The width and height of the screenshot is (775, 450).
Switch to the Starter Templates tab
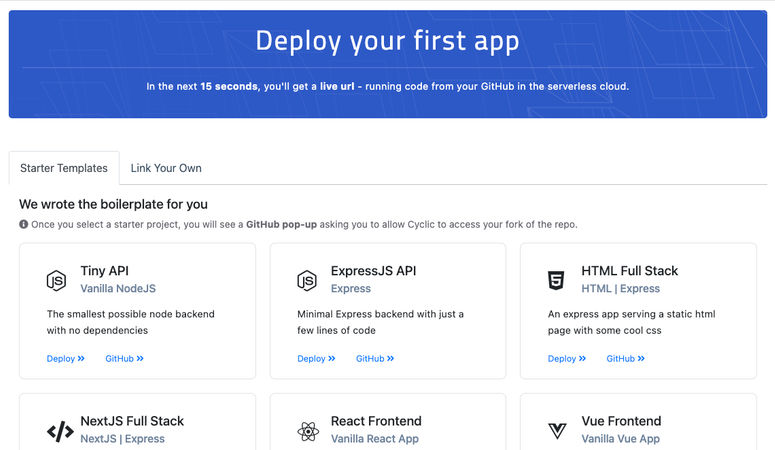[64, 168]
